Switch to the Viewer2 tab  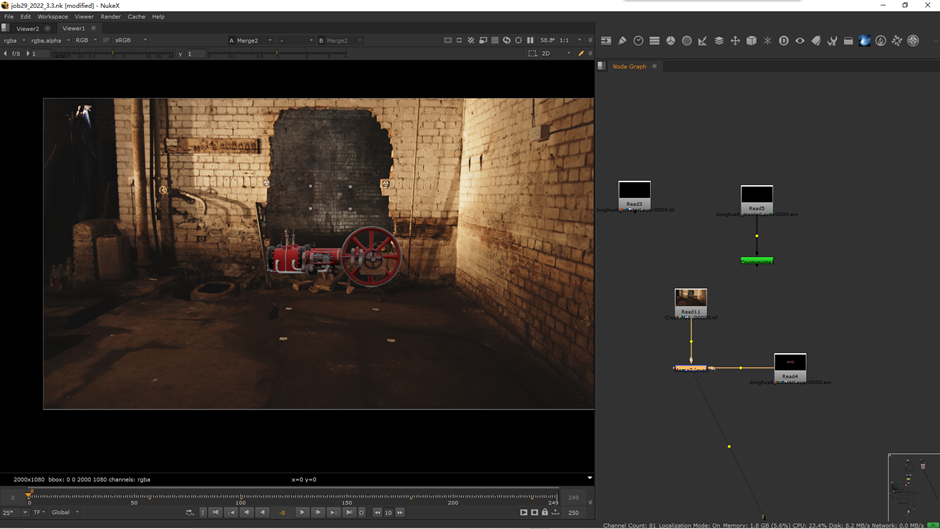pos(28,28)
